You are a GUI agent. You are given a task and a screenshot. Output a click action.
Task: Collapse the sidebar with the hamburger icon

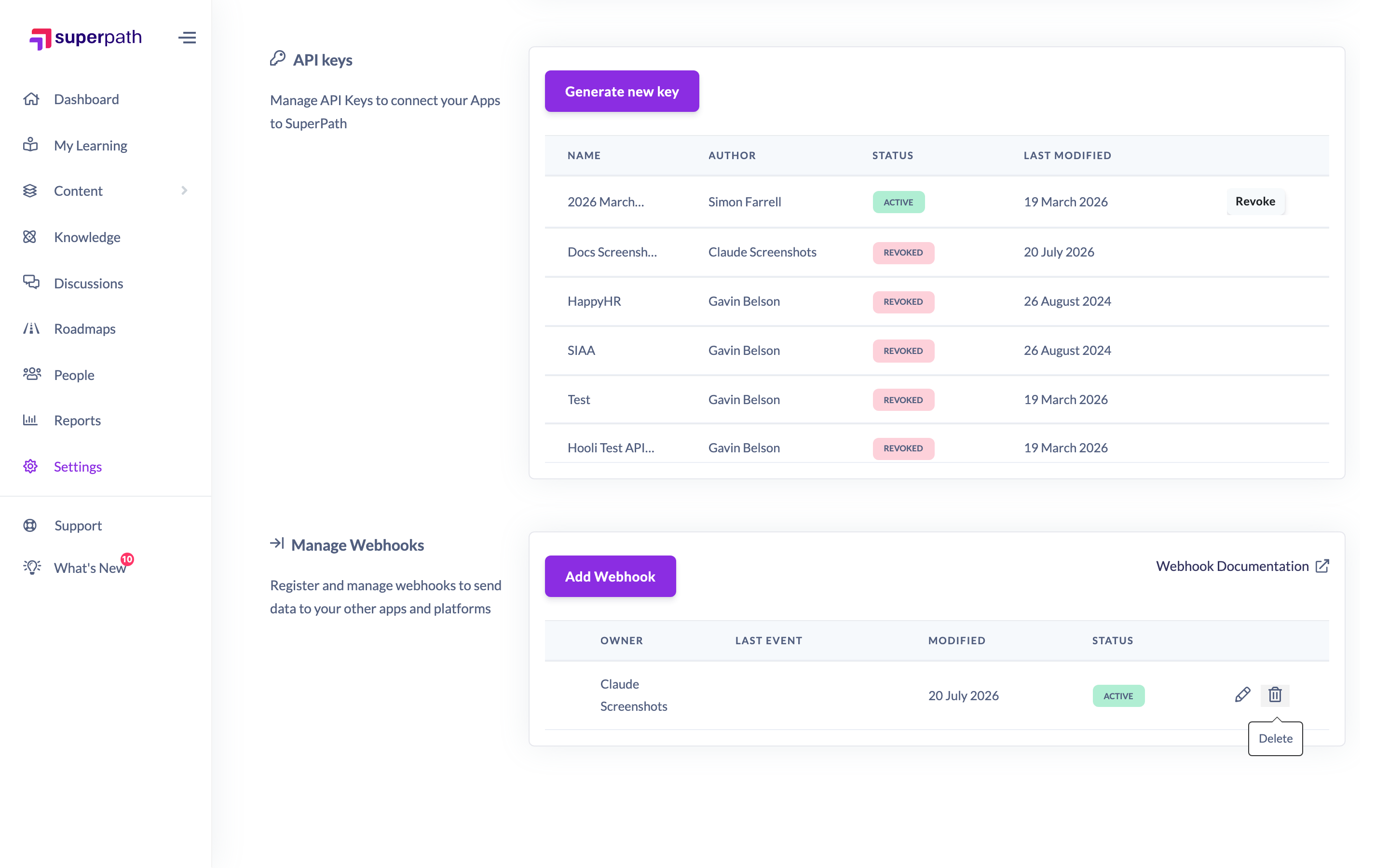187,38
